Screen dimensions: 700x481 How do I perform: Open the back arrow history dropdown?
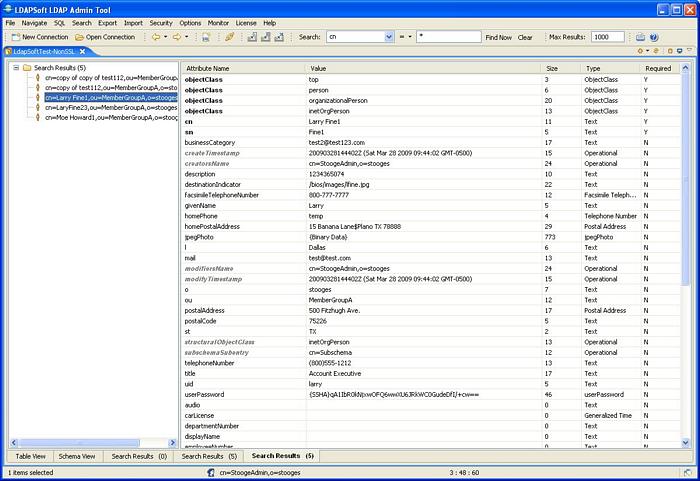(165, 37)
